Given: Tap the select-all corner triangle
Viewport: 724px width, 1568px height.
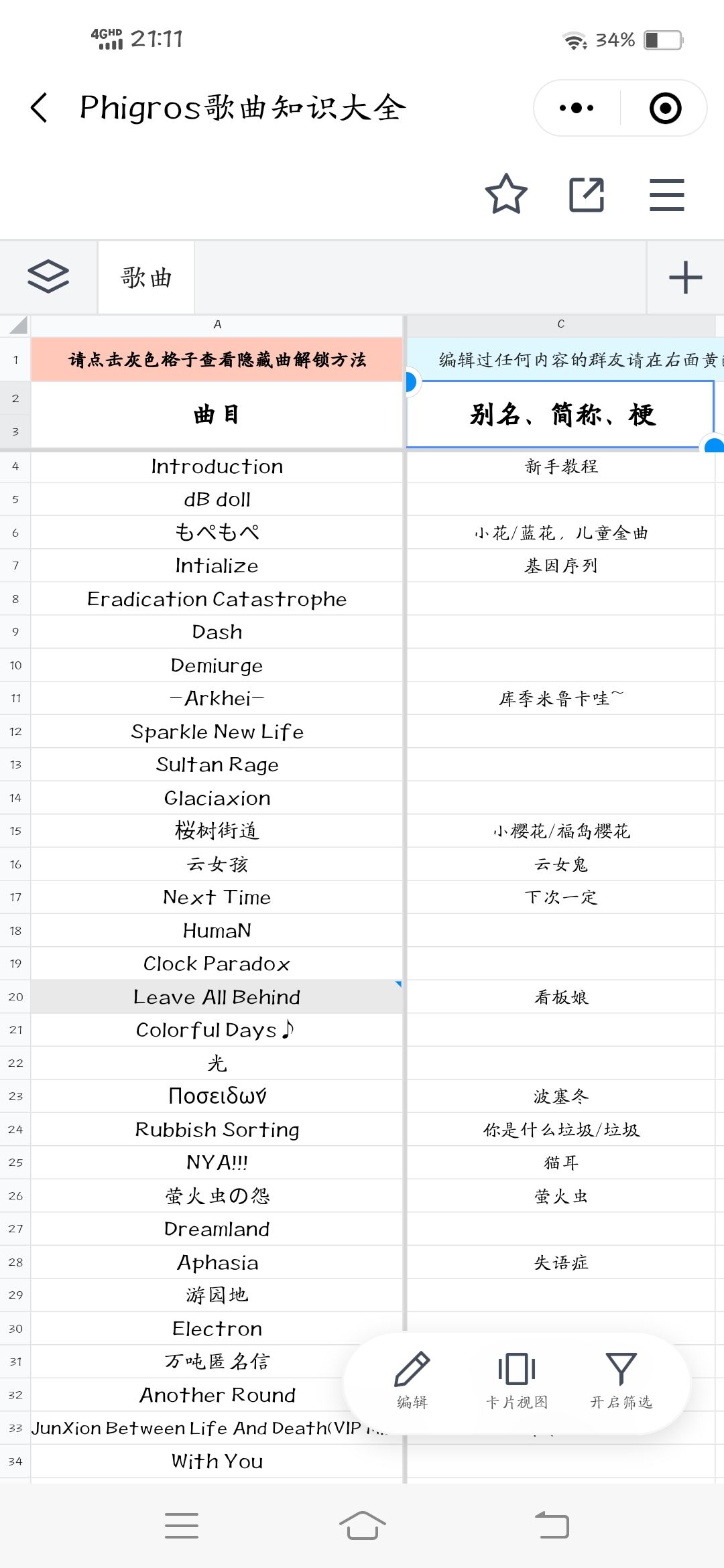Looking at the screenshot, I should [16, 325].
